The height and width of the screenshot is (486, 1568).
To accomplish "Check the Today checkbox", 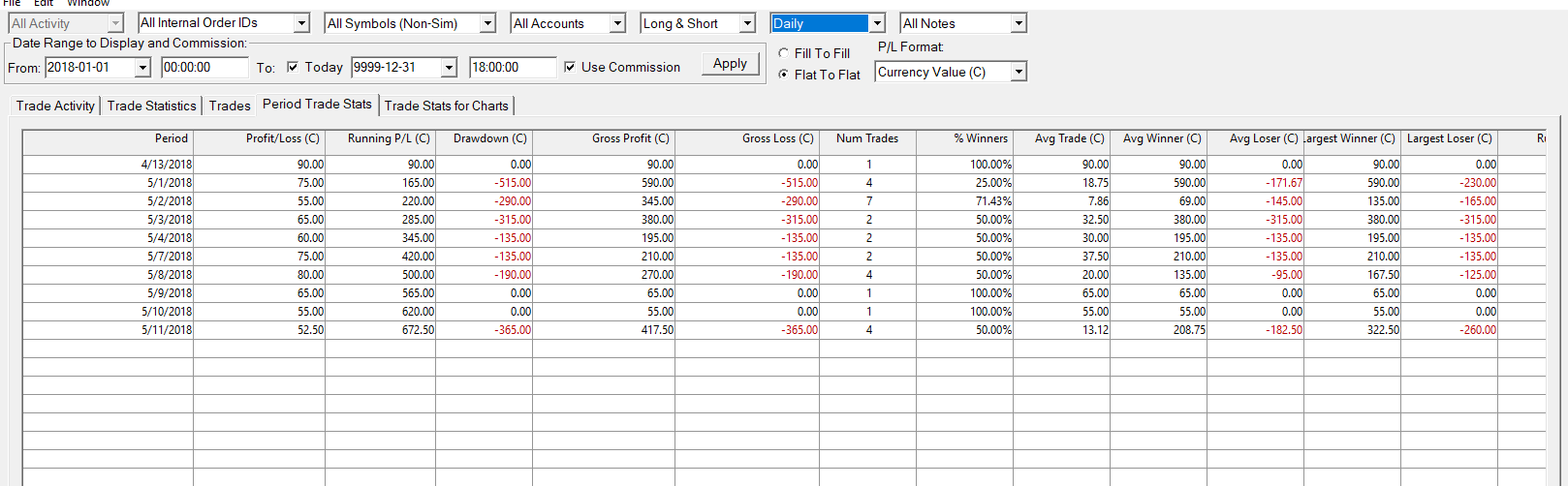I will 293,67.
